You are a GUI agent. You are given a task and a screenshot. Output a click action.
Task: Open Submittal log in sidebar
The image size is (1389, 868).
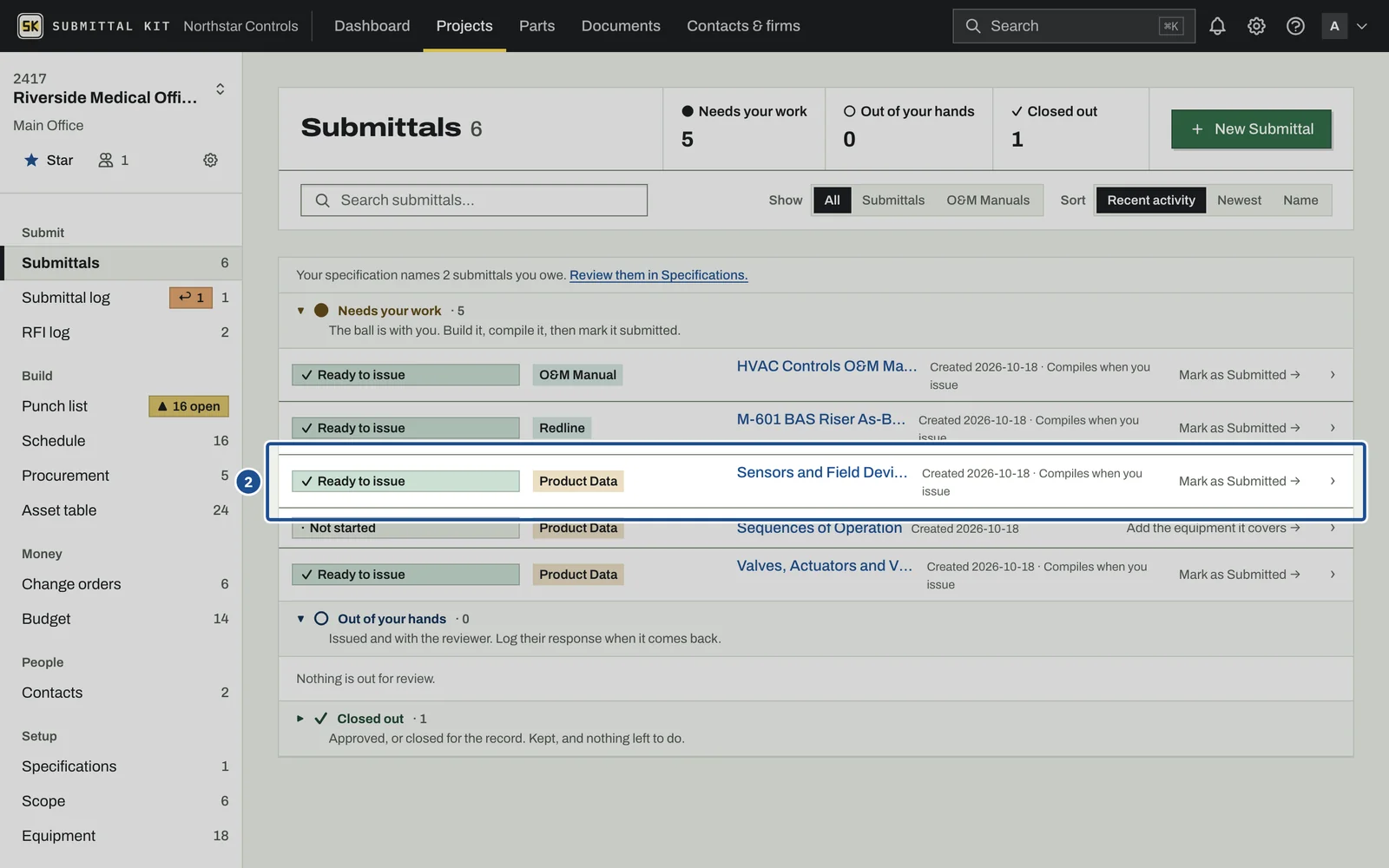point(66,298)
